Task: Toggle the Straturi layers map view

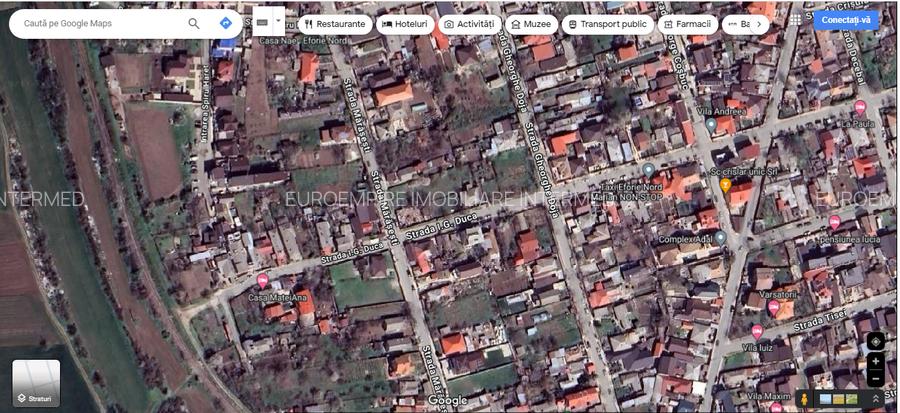Action: [x=36, y=384]
